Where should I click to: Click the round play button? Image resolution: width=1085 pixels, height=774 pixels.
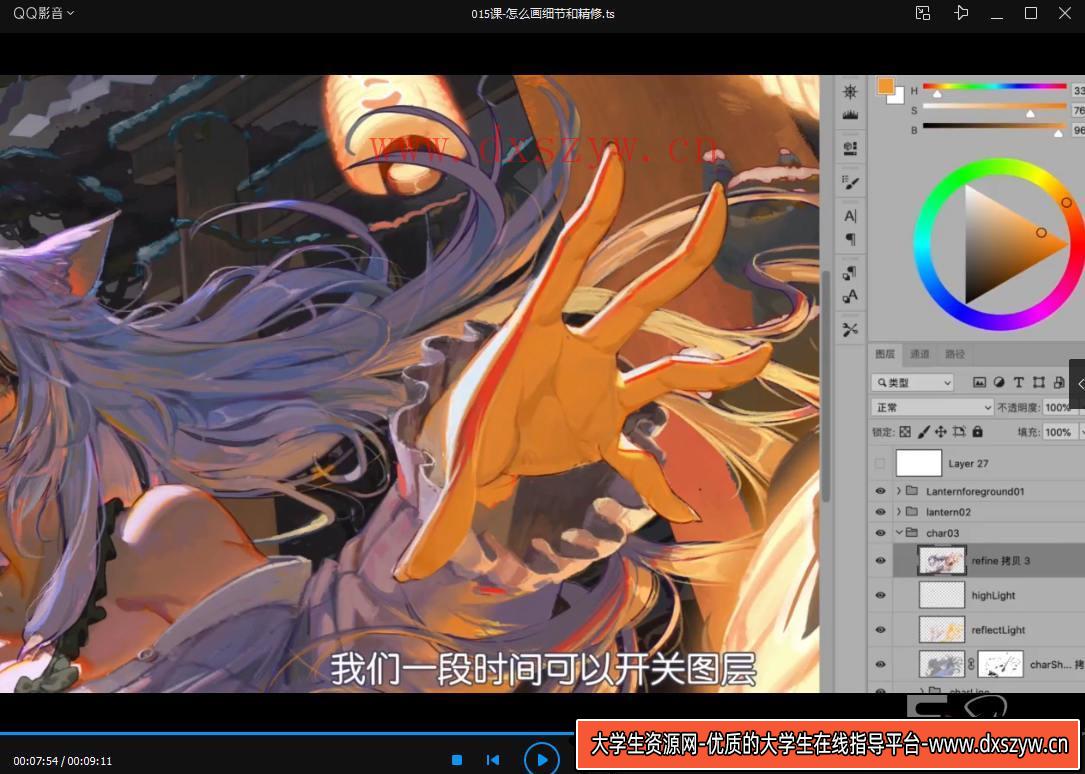542,759
